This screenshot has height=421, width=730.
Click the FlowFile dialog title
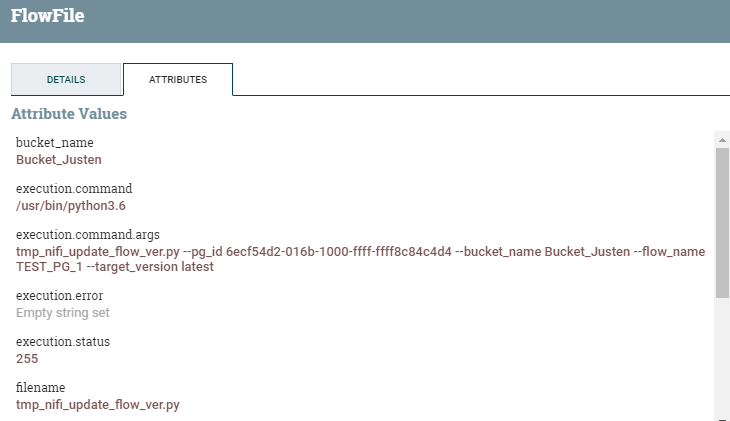pos(47,17)
